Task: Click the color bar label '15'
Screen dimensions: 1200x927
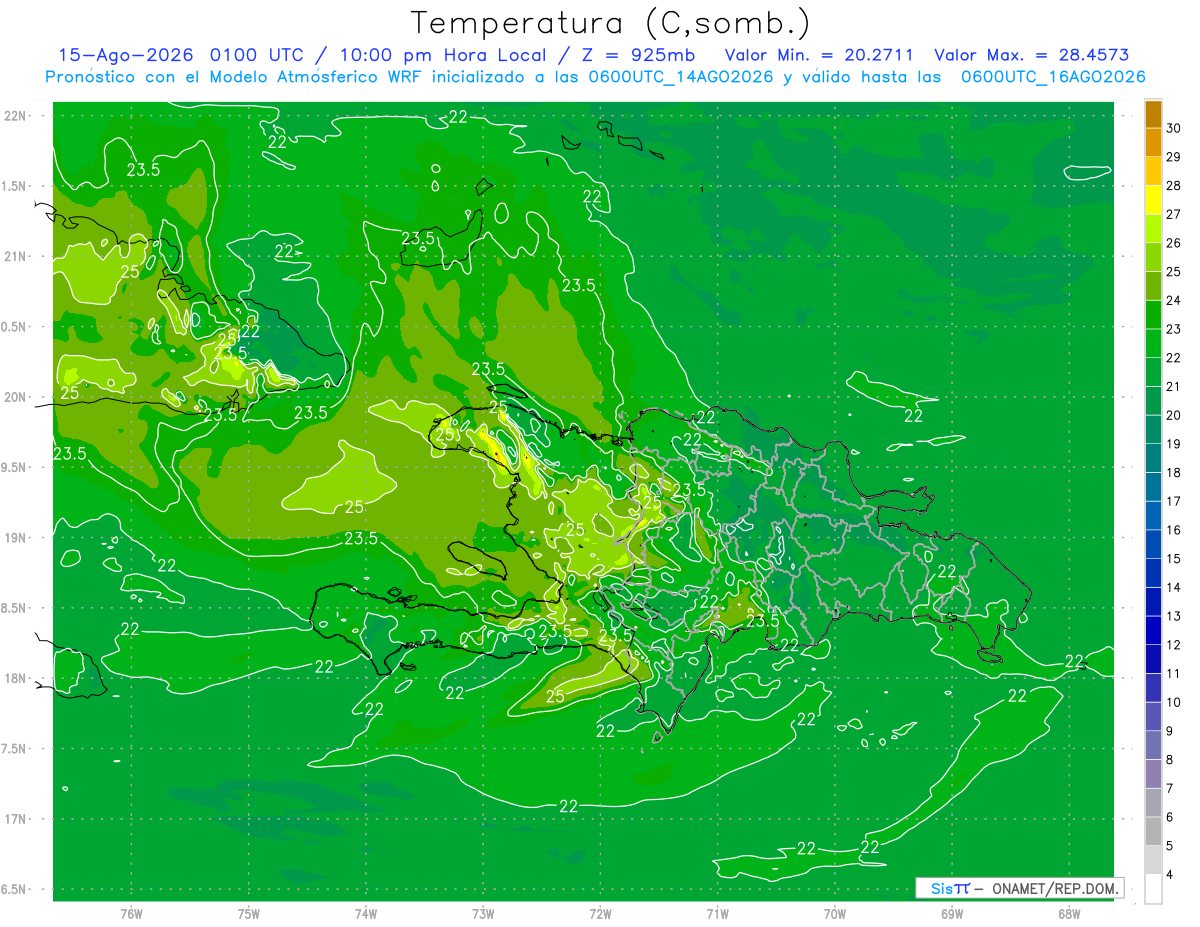Action: [x=1174, y=559]
